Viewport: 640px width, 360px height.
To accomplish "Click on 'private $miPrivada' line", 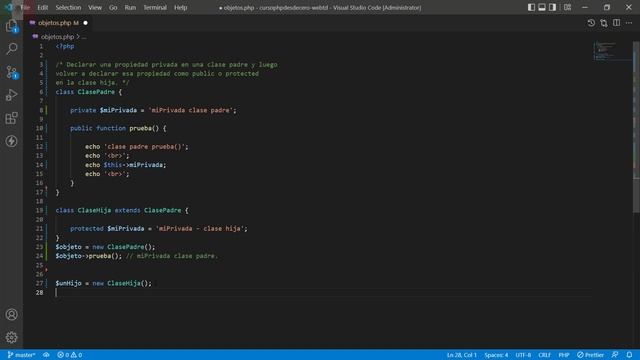I will [x=153, y=110].
